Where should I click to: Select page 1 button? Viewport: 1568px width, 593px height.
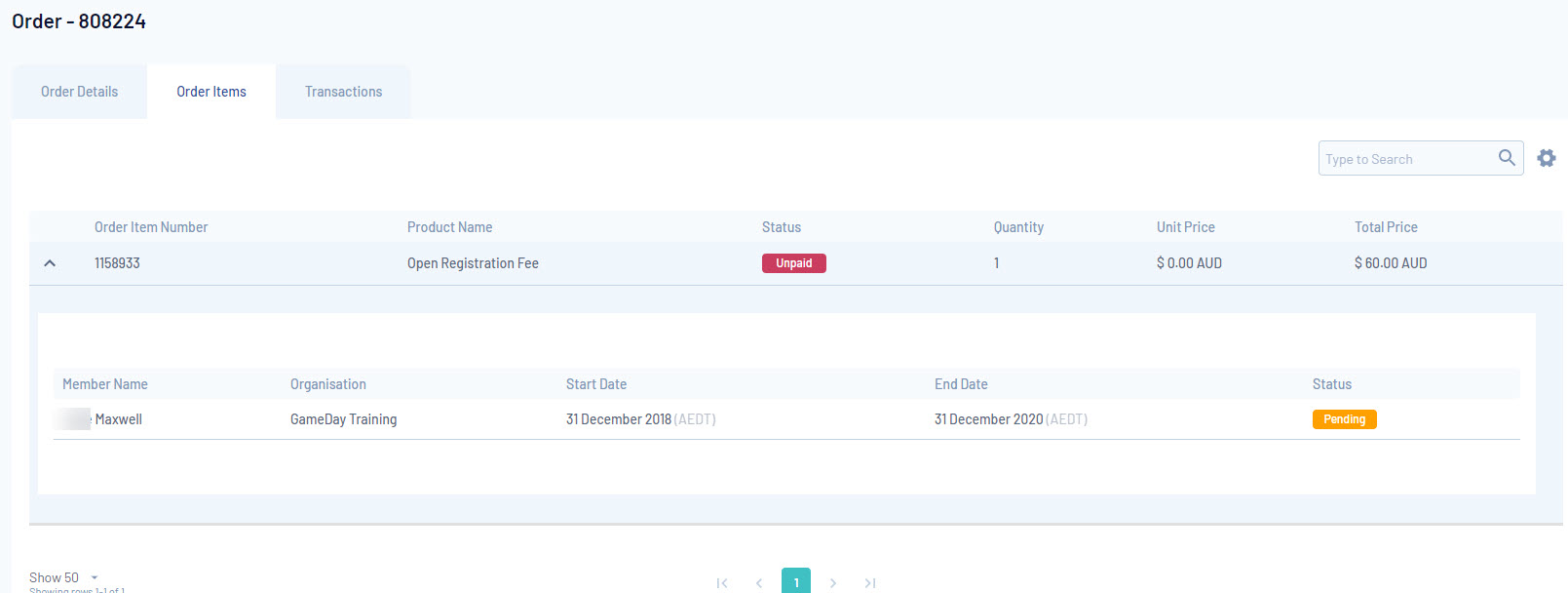tap(796, 581)
